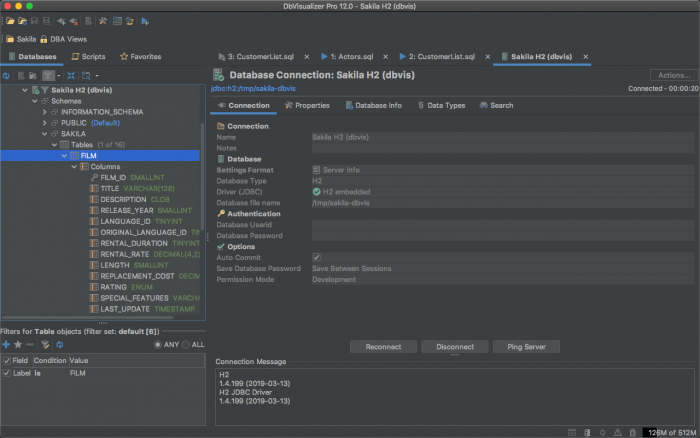Open file with the first folder icon
The width and height of the screenshot is (700, 438).
click(10, 21)
